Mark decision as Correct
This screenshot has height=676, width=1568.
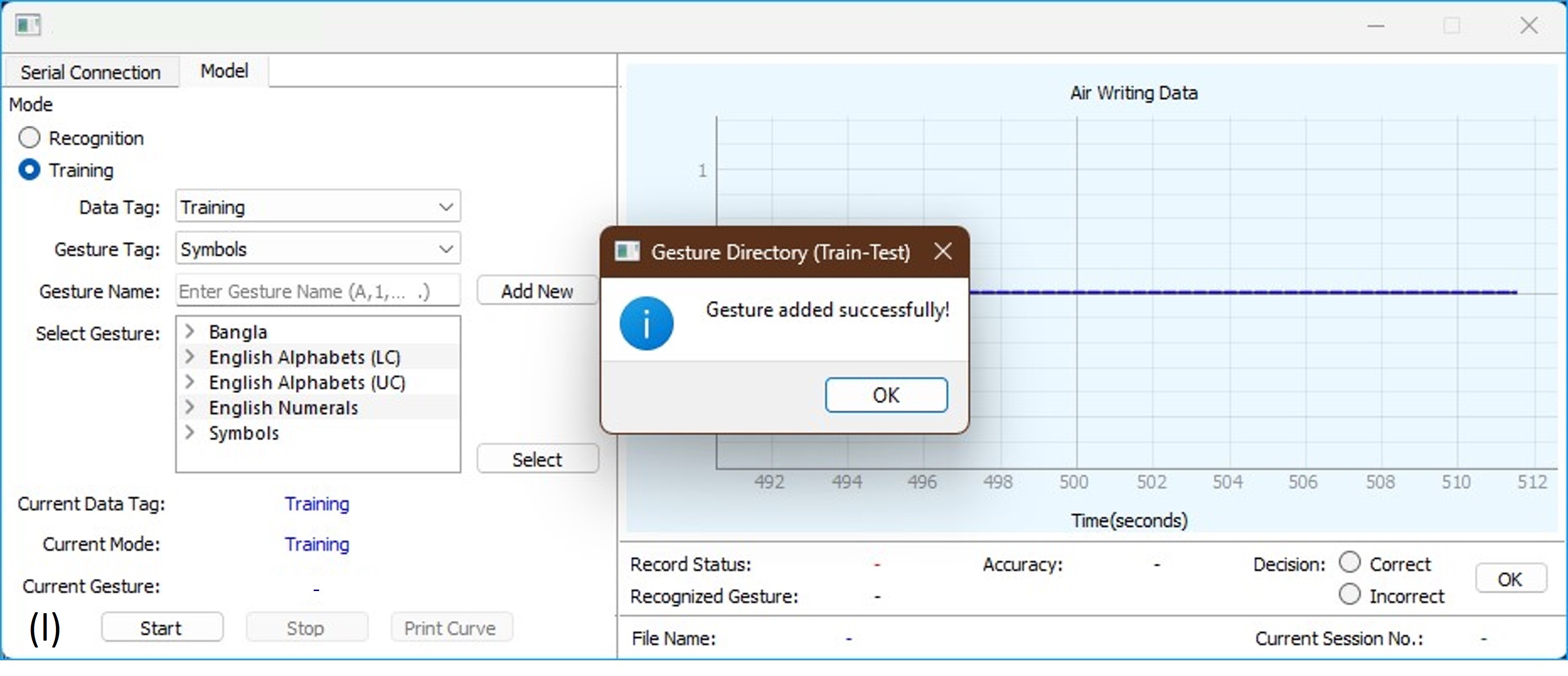1349,562
